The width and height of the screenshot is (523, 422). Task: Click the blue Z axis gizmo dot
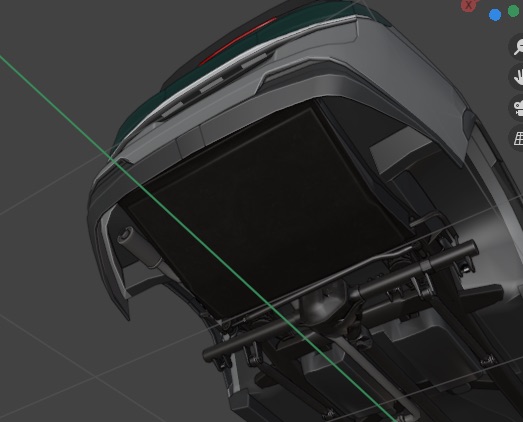pos(495,15)
